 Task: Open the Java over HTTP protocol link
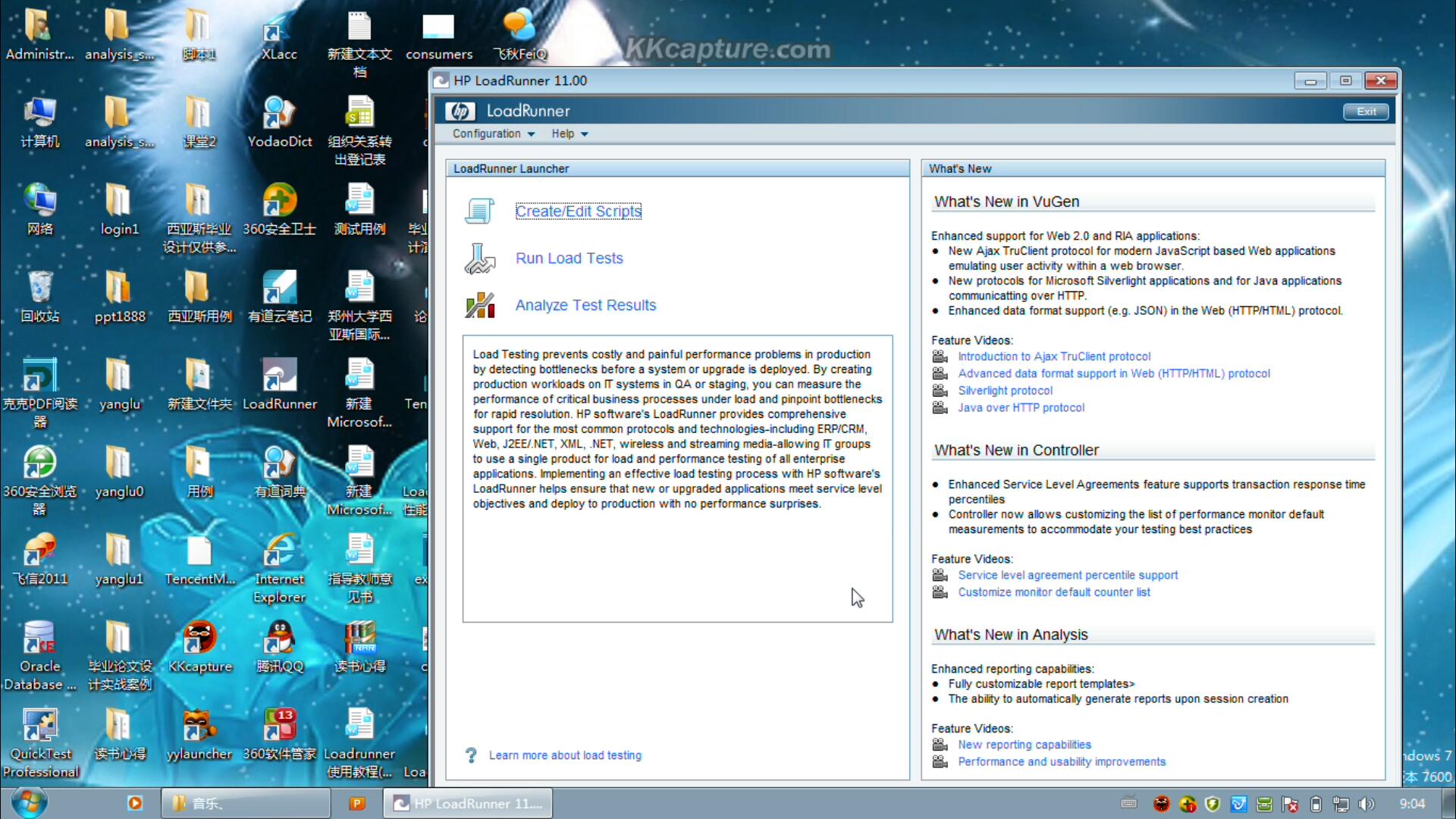[x=1021, y=407]
